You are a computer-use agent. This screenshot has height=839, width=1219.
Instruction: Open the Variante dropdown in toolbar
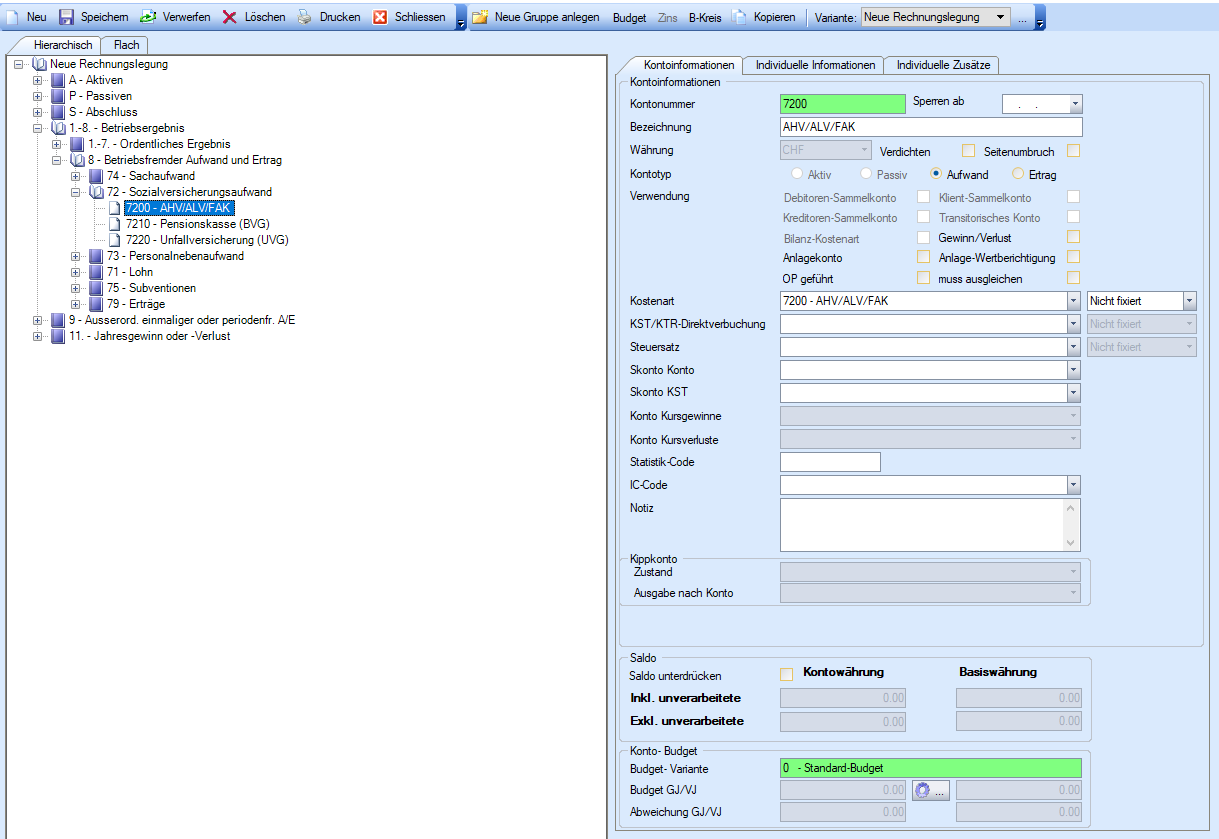1001,17
